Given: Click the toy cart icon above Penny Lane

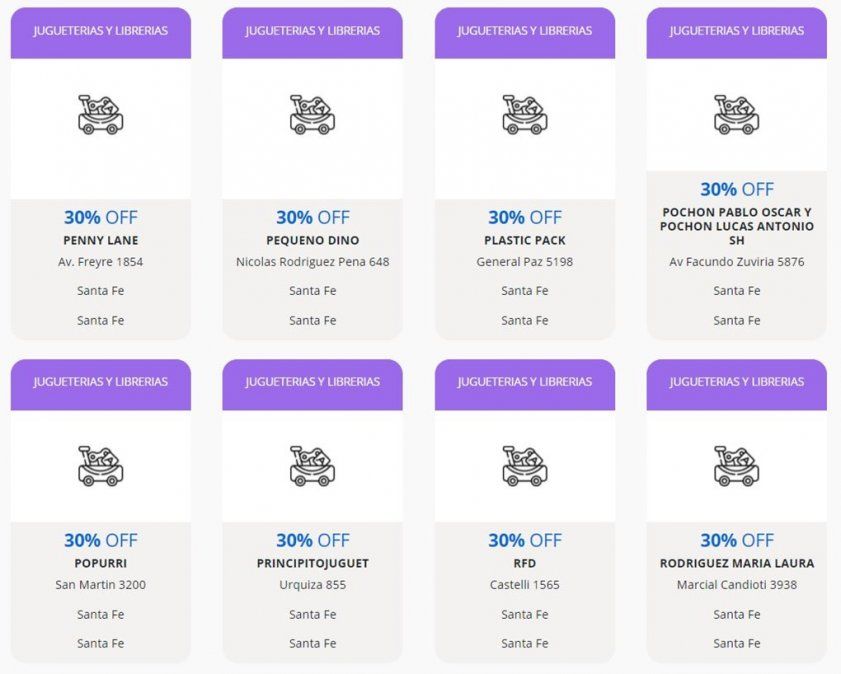Looking at the screenshot, I should point(100,115).
